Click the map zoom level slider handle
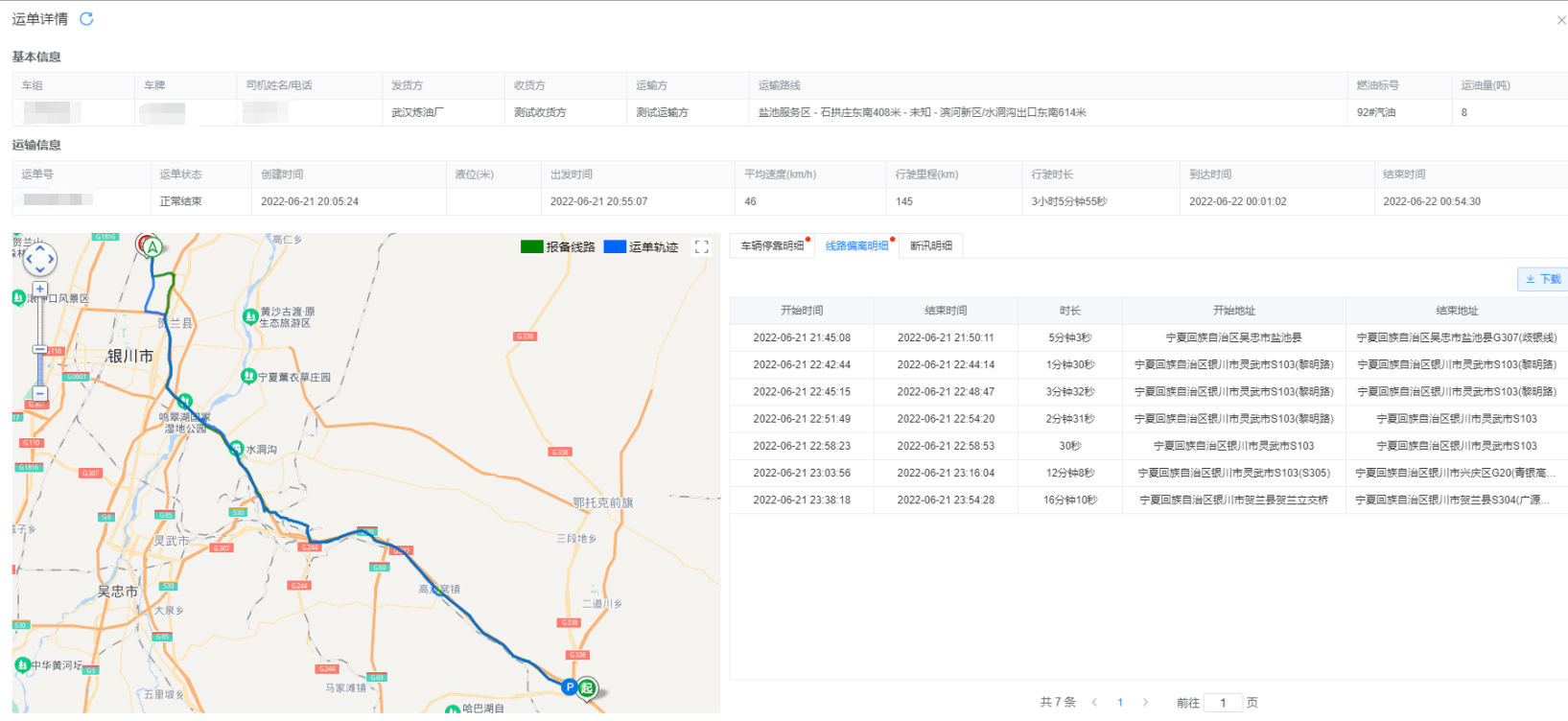The image size is (1568, 721). click(39, 350)
